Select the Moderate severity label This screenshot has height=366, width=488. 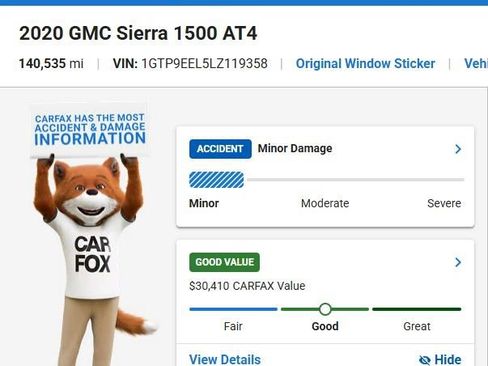(x=325, y=203)
